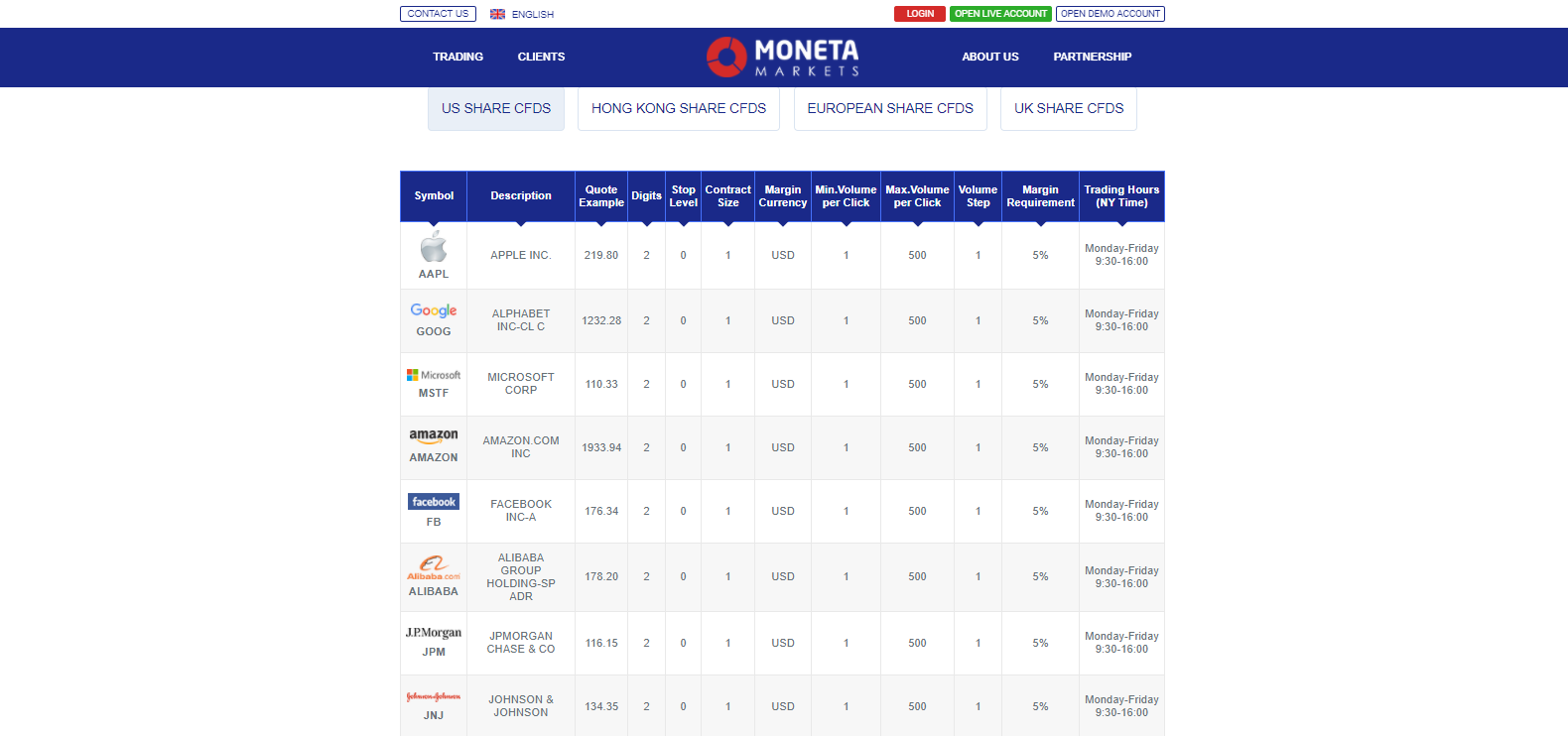Click the Min.Volume per Click header
This screenshot has height=736, width=1568.
(846, 195)
